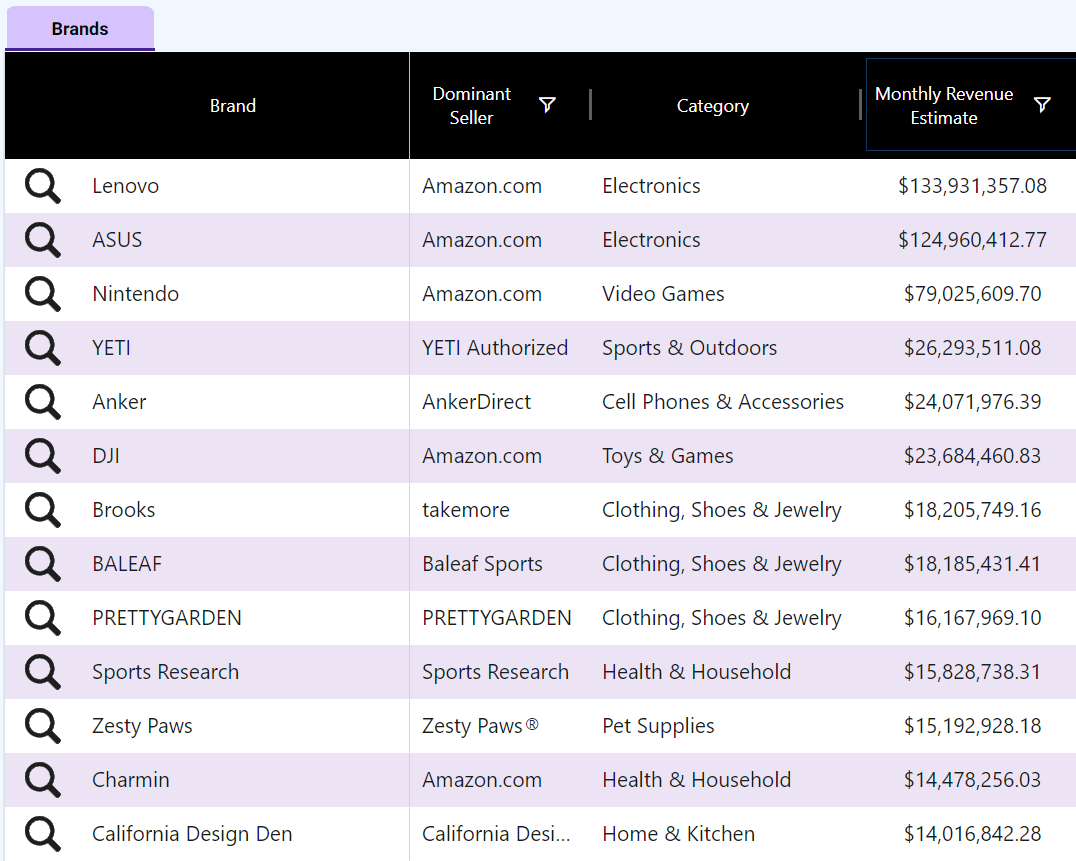Viewport: 1076px width, 861px height.
Task: Sort by the Brand column header
Action: (x=233, y=106)
